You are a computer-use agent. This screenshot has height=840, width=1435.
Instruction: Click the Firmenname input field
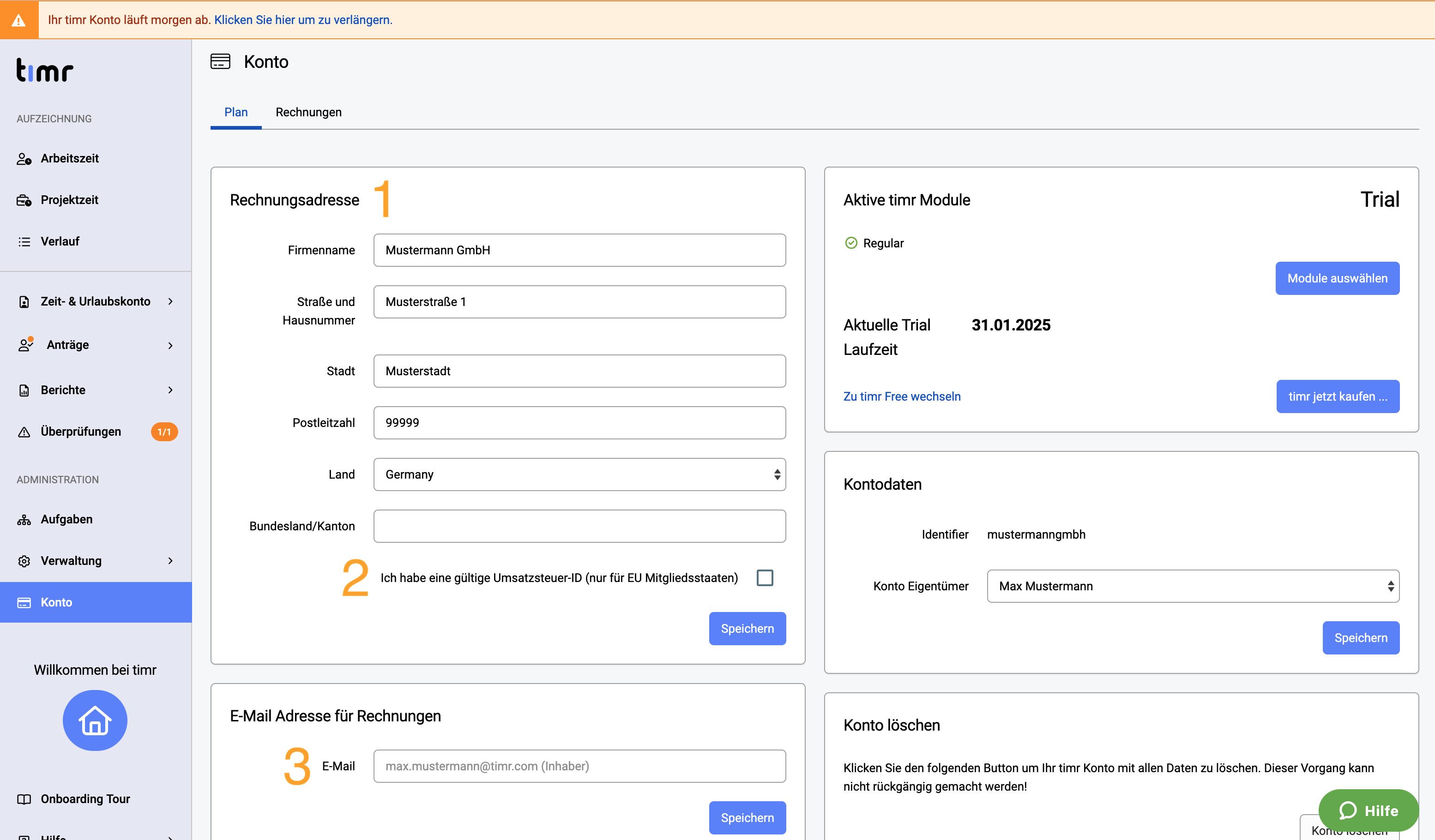coord(580,251)
